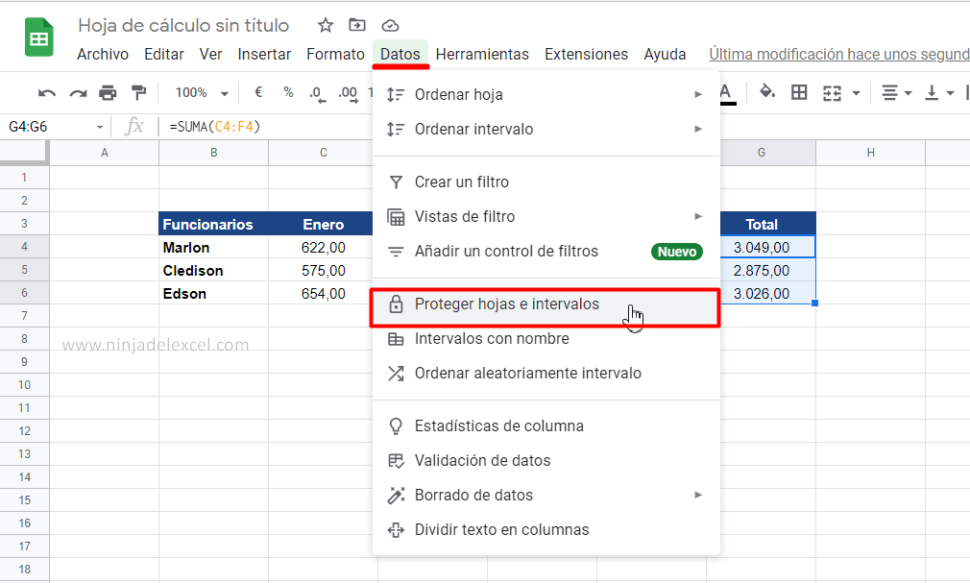Click the move to folder icon
This screenshot has height=583, width=970.
[357, 25]
